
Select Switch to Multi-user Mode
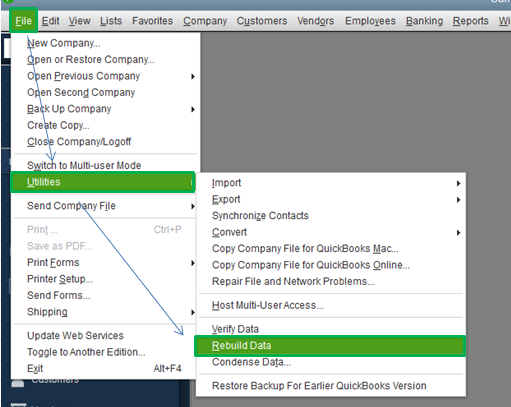(x=84, y=165)
